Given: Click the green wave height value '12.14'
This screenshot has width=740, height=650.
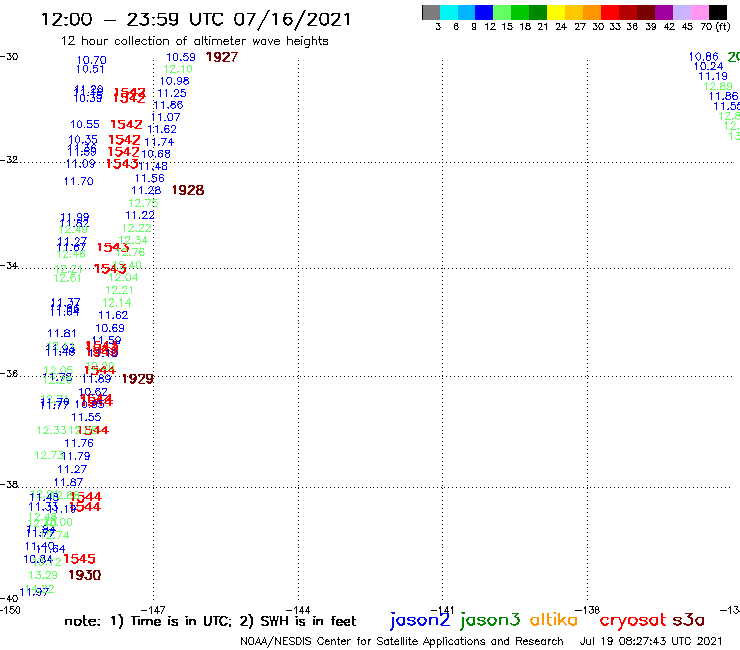Looking at the screenshot, I should click(117, 303).
